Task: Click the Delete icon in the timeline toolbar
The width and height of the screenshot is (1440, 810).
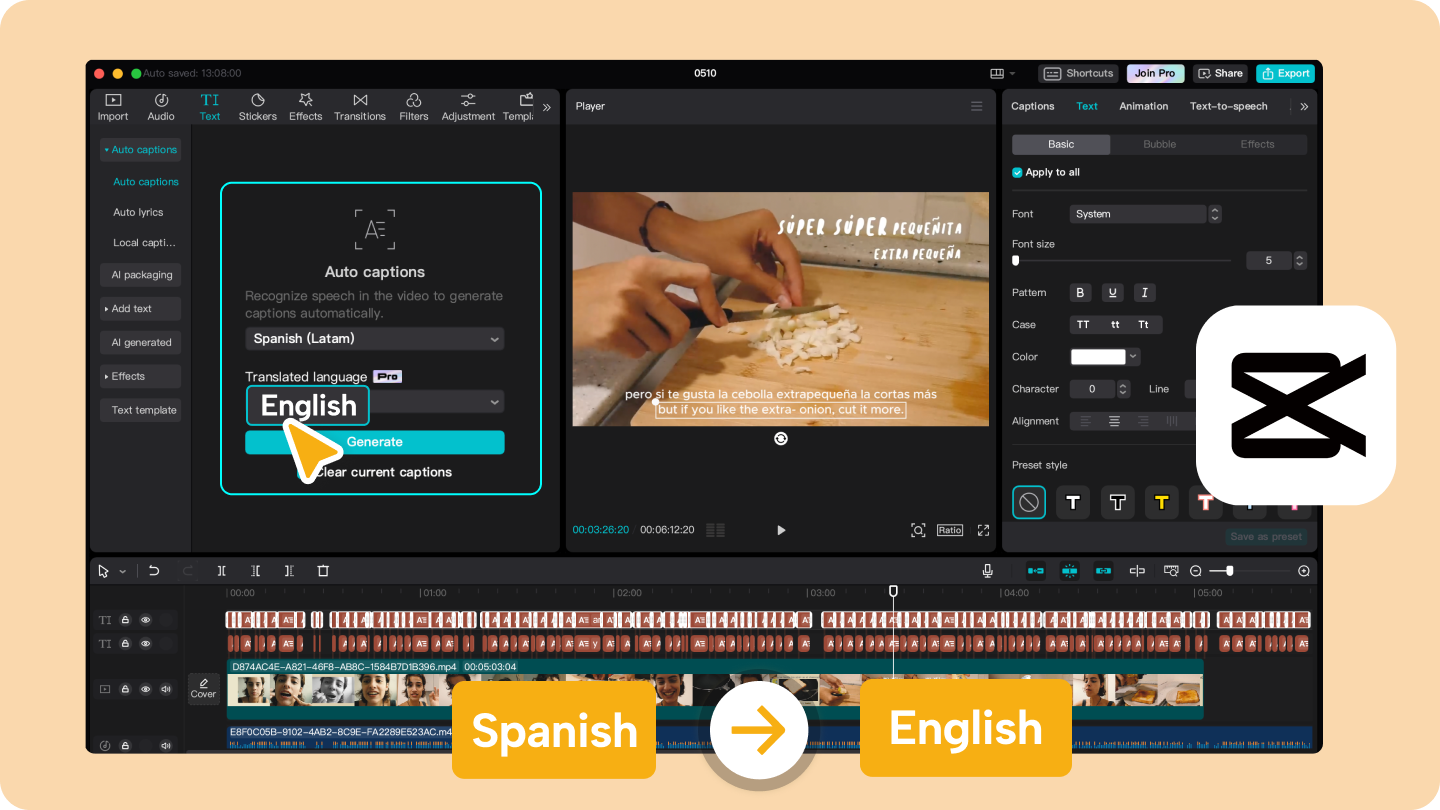Action: [323, 570]
